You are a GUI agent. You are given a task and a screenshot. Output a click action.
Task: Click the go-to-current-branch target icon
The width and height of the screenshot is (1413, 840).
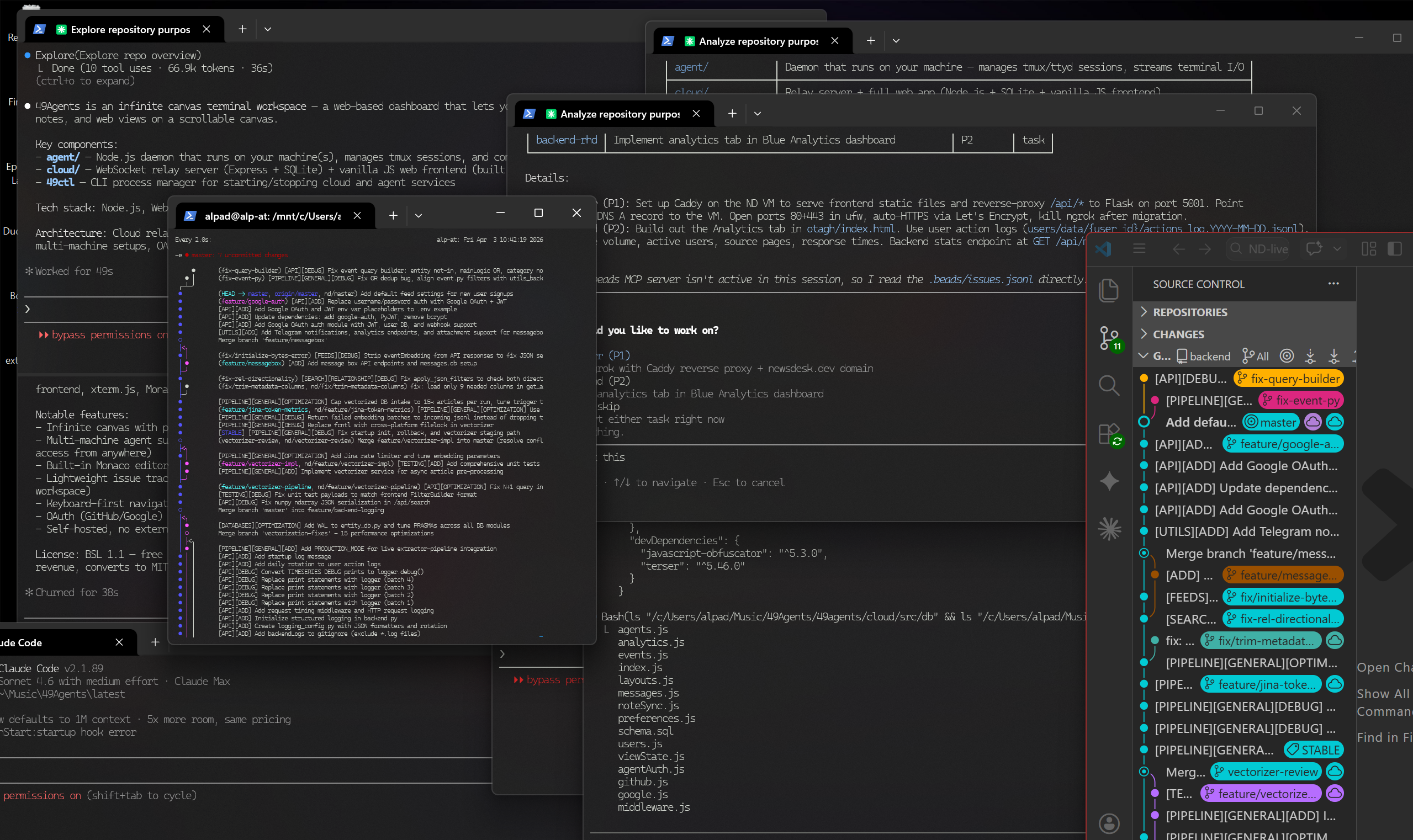(1287, 356)
